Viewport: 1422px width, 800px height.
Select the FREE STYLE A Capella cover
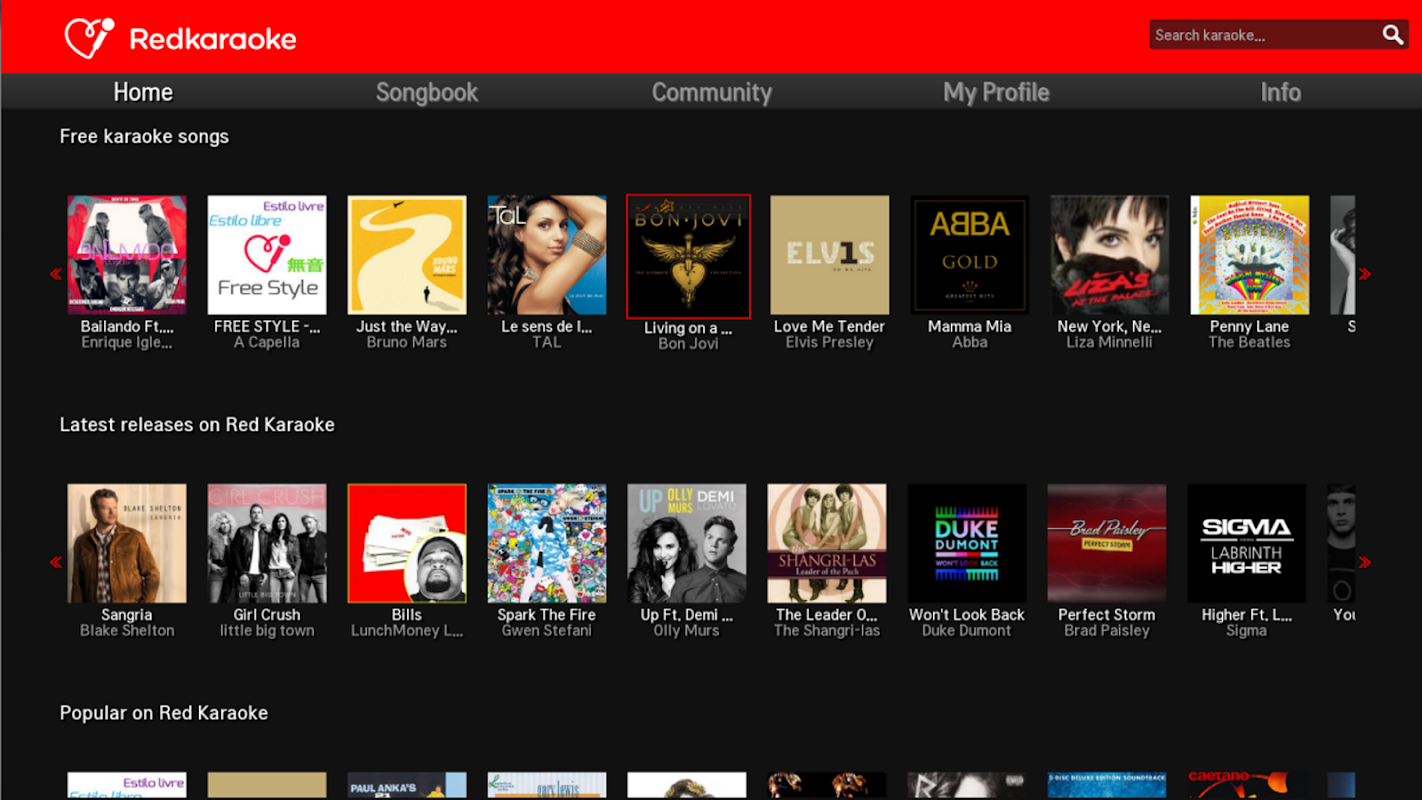(x=267, y=255)
